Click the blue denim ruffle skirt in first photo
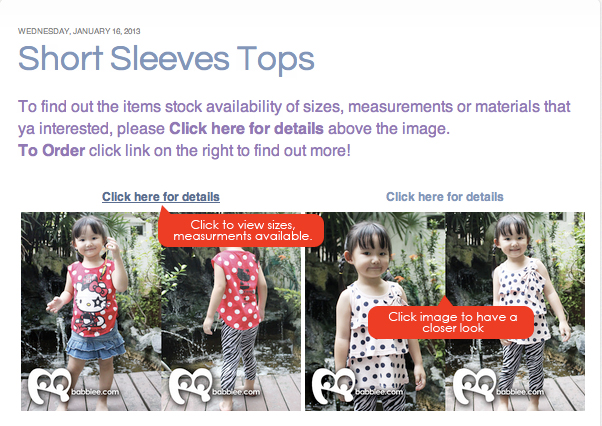This screenshot has height=426, width=602. tap(96, 342)
